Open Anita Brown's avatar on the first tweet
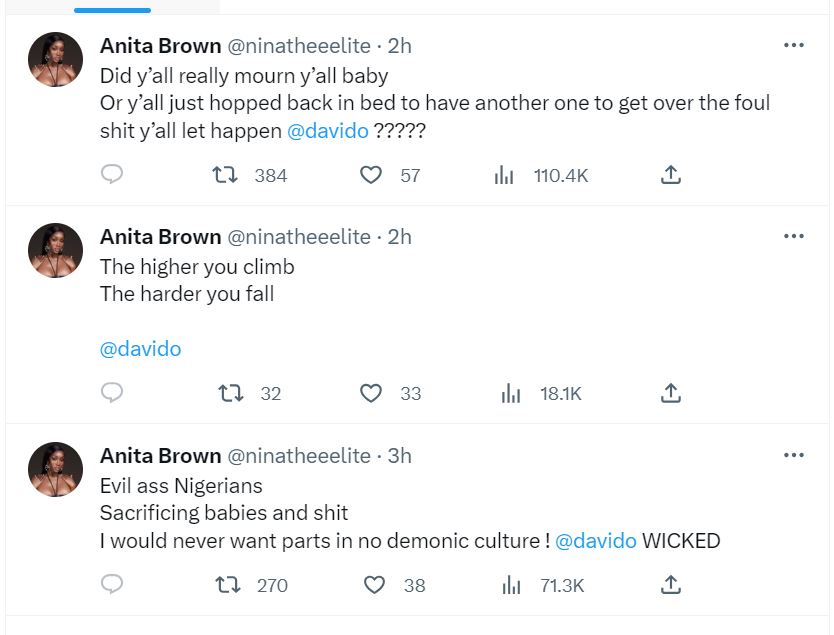The image size is (834, 635). [55, 59]
